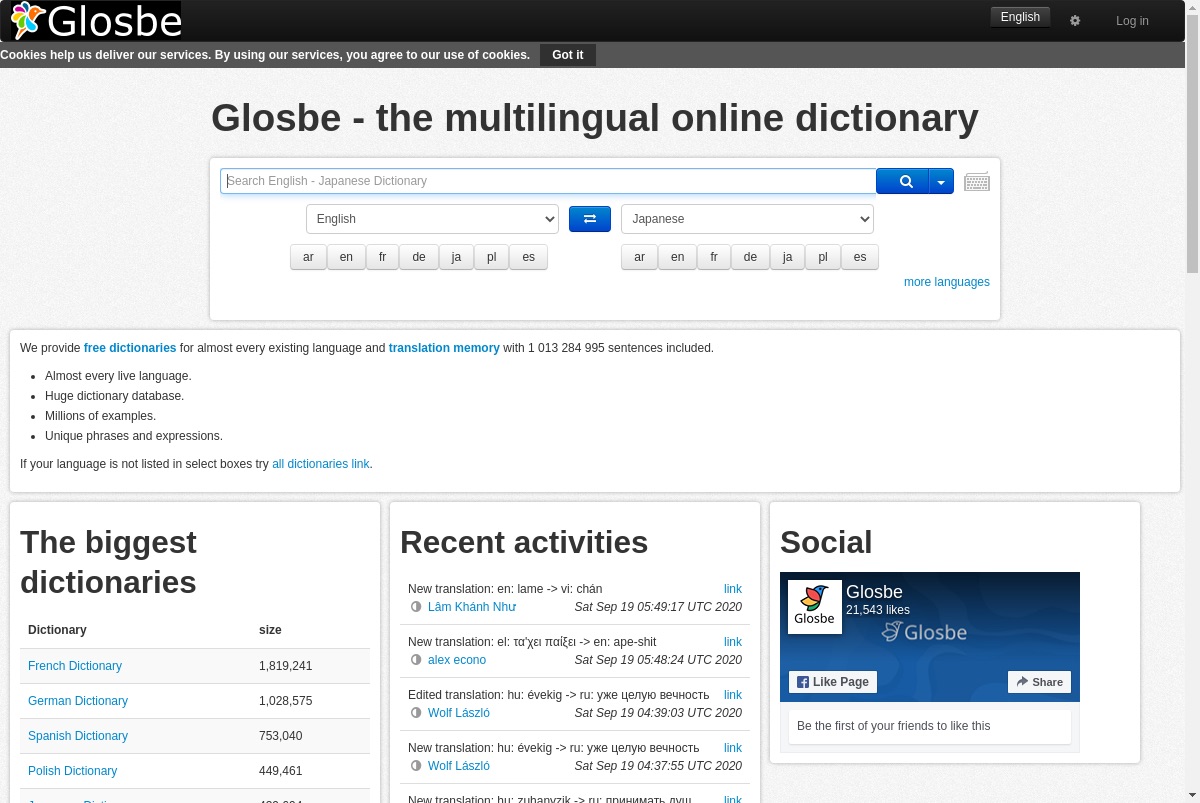Click Facebook Like Page button
The height and width of the screenshot is (803, 1200).
tap(833, 682)
